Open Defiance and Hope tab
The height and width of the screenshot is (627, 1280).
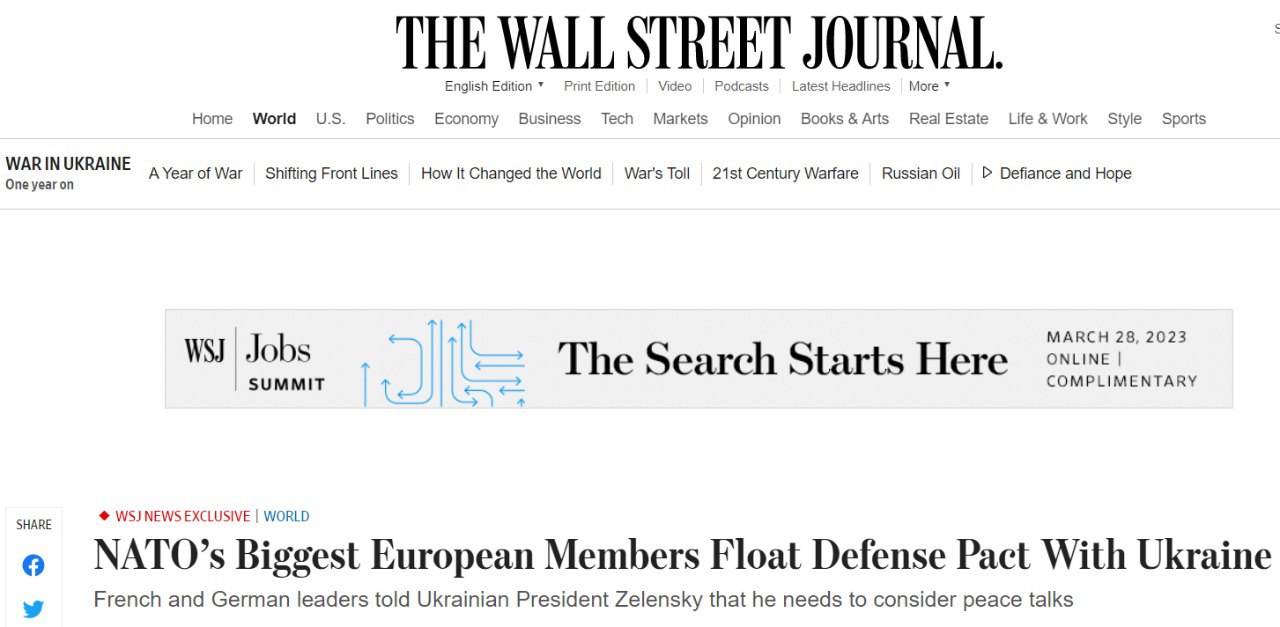point(1066,173)
